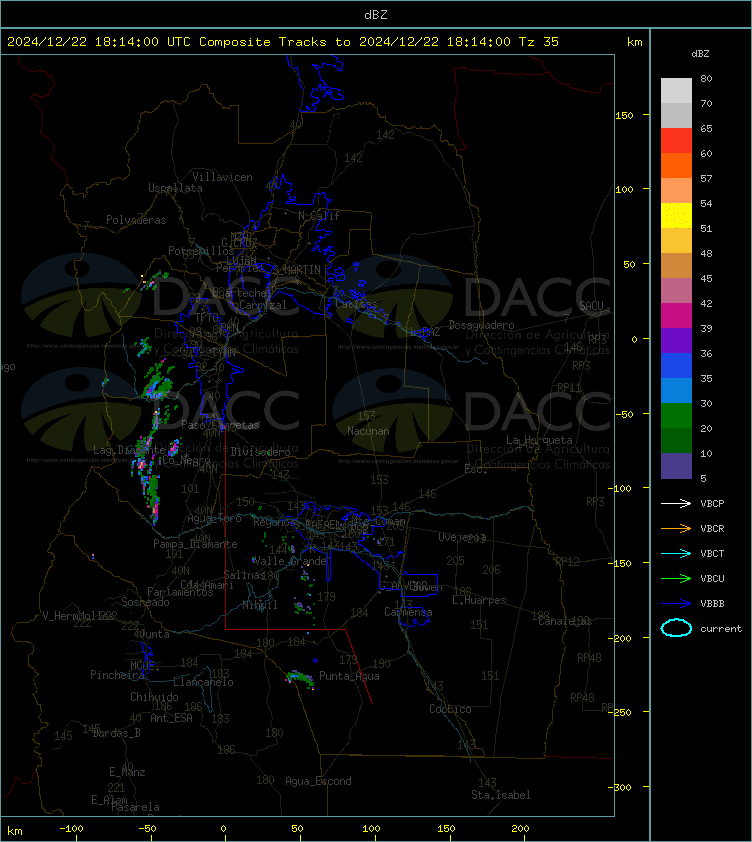
Task: Click the Punta_Agua place label
Action: tap(349, 676)
